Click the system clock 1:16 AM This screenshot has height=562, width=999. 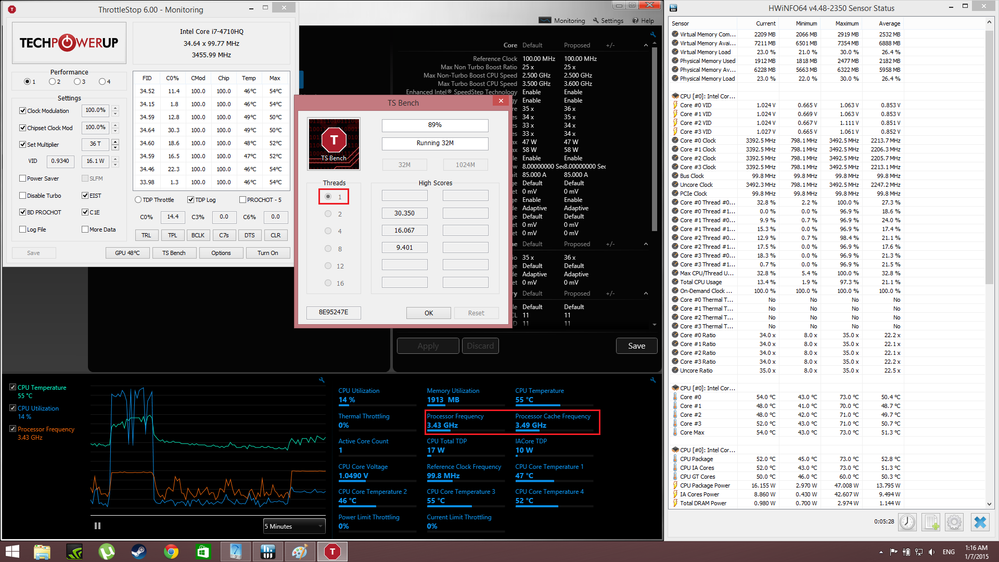click(976, 549)
